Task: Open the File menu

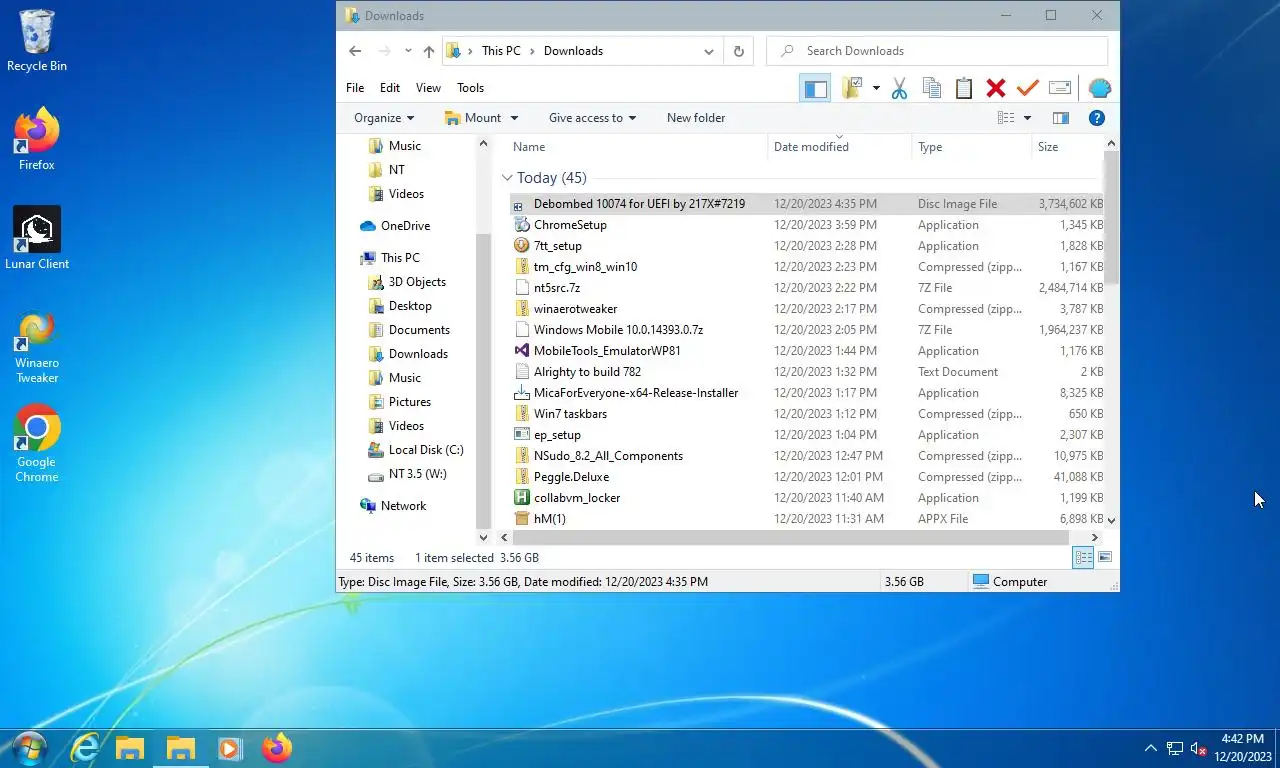Action: click(355, 88)
